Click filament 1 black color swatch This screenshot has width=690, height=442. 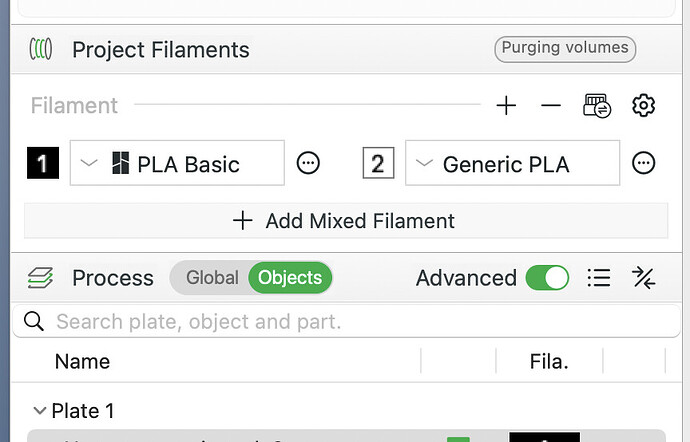pyautogui.click(x=43, y=163)
